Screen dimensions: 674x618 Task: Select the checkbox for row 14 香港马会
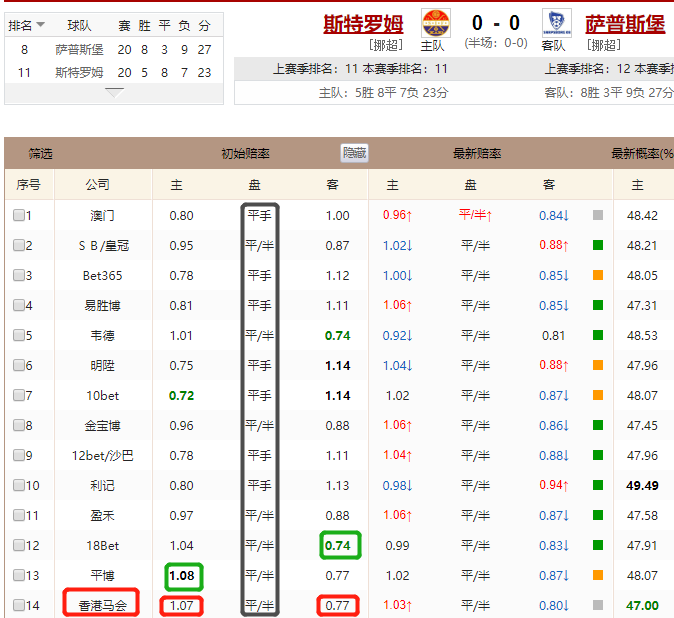coord(19,605)
